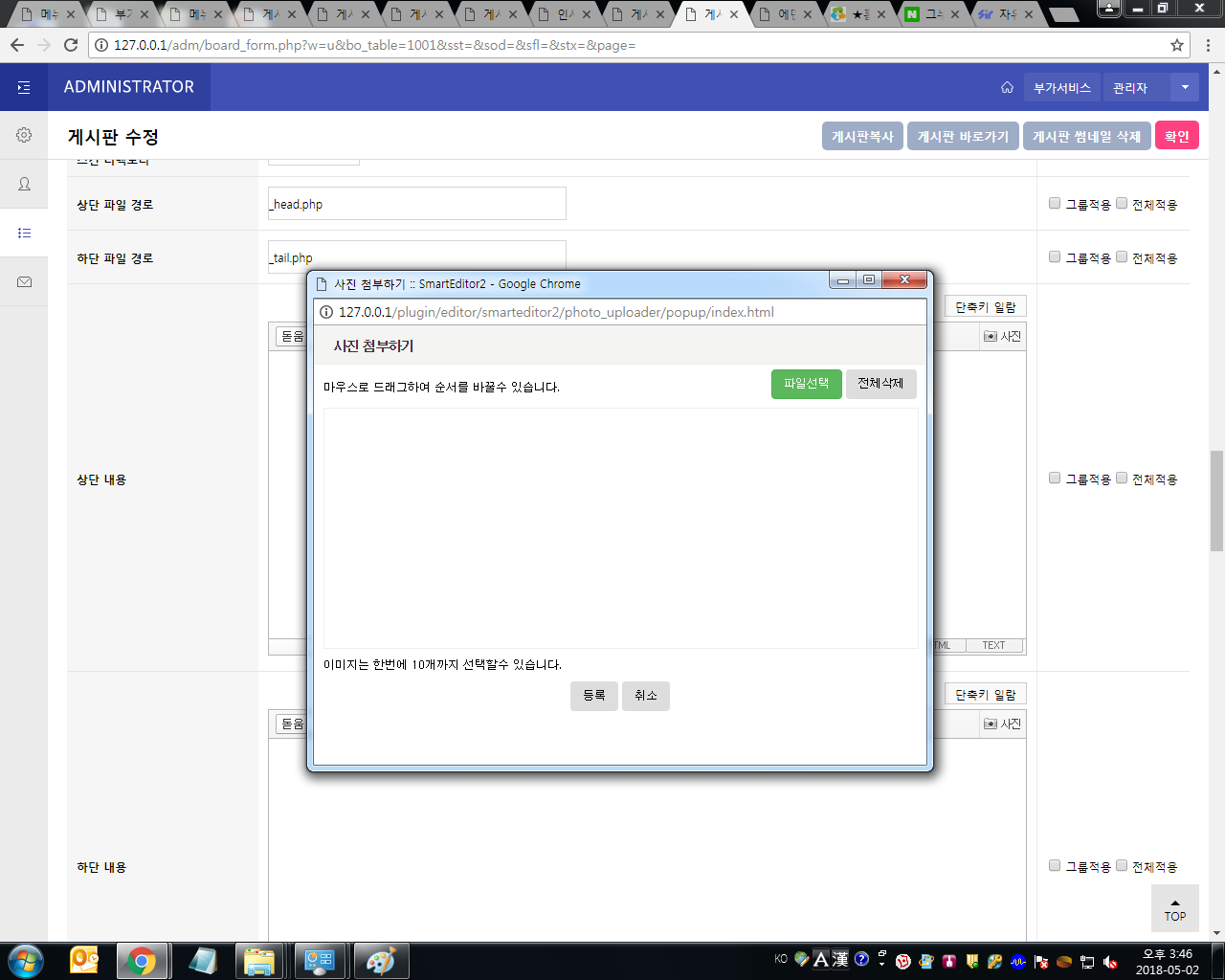
Task: Click the ADMINISTRATOR logo text
Action: click(x=129, y=87)
